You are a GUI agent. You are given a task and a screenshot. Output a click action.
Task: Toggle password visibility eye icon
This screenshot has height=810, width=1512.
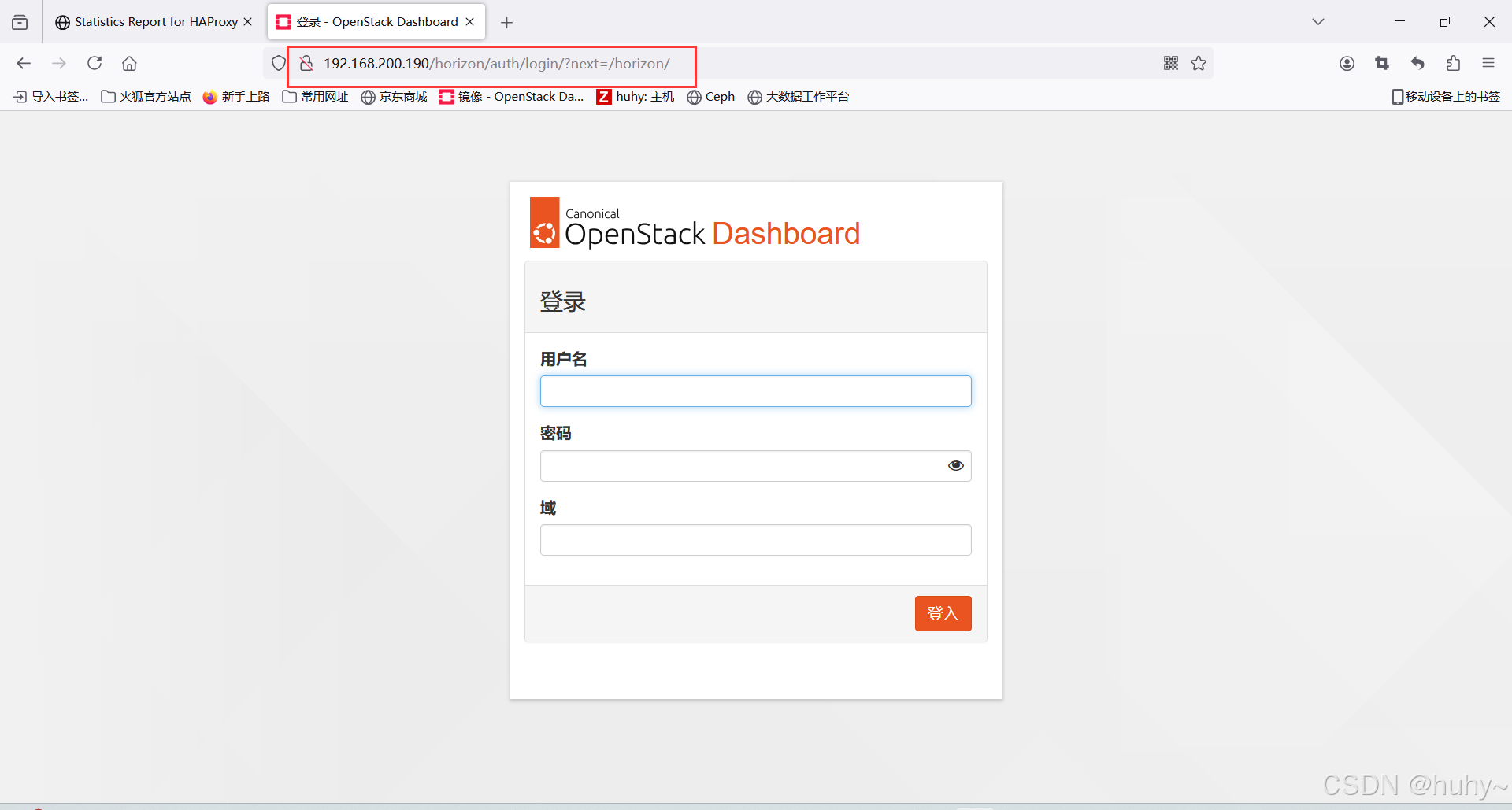[x=955, y=465]
